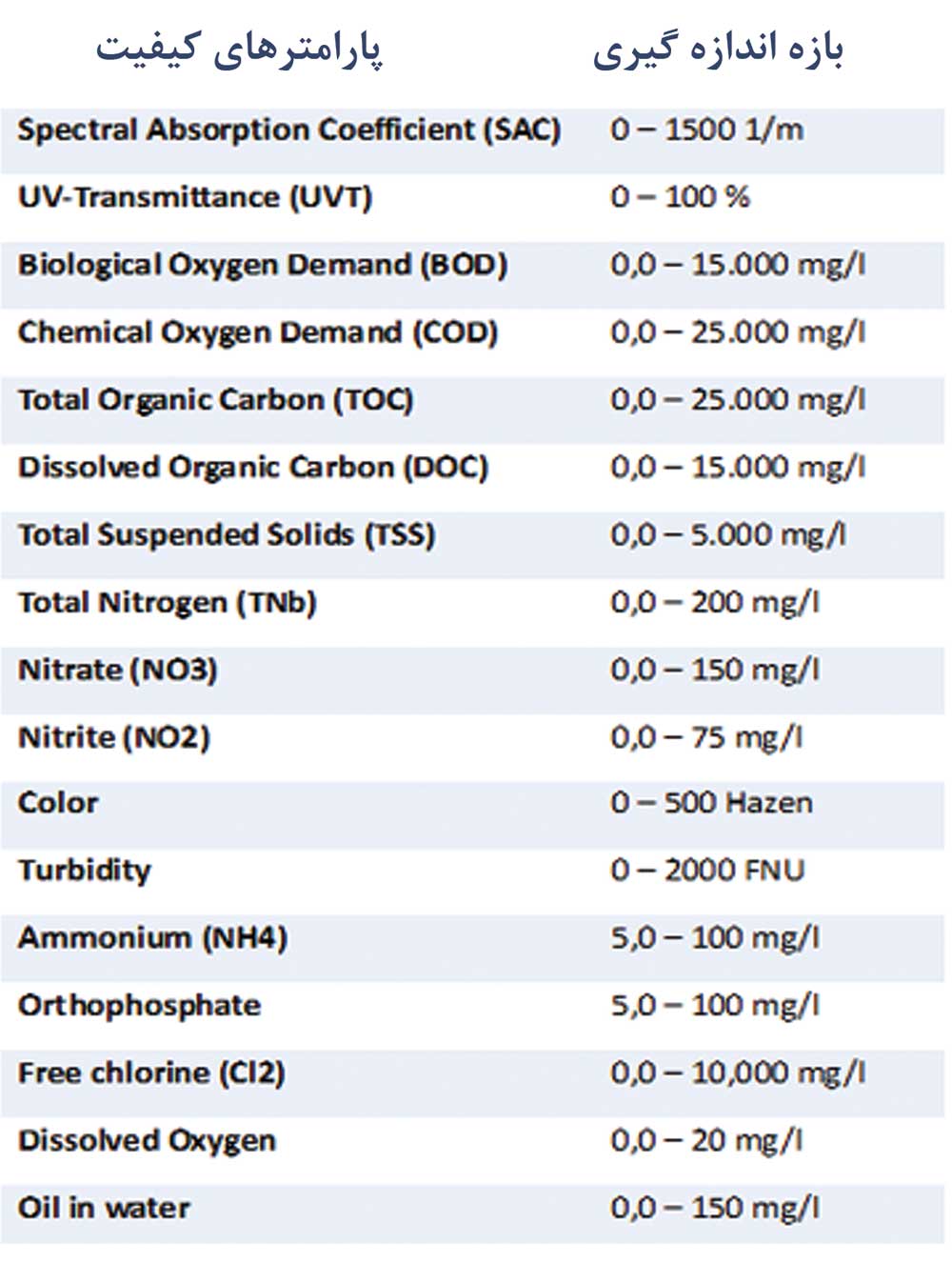This screenshot has width=952, height=1263.
Task: Click the Free chlorine (Cl2) label
Action: tap(151, 1073)
